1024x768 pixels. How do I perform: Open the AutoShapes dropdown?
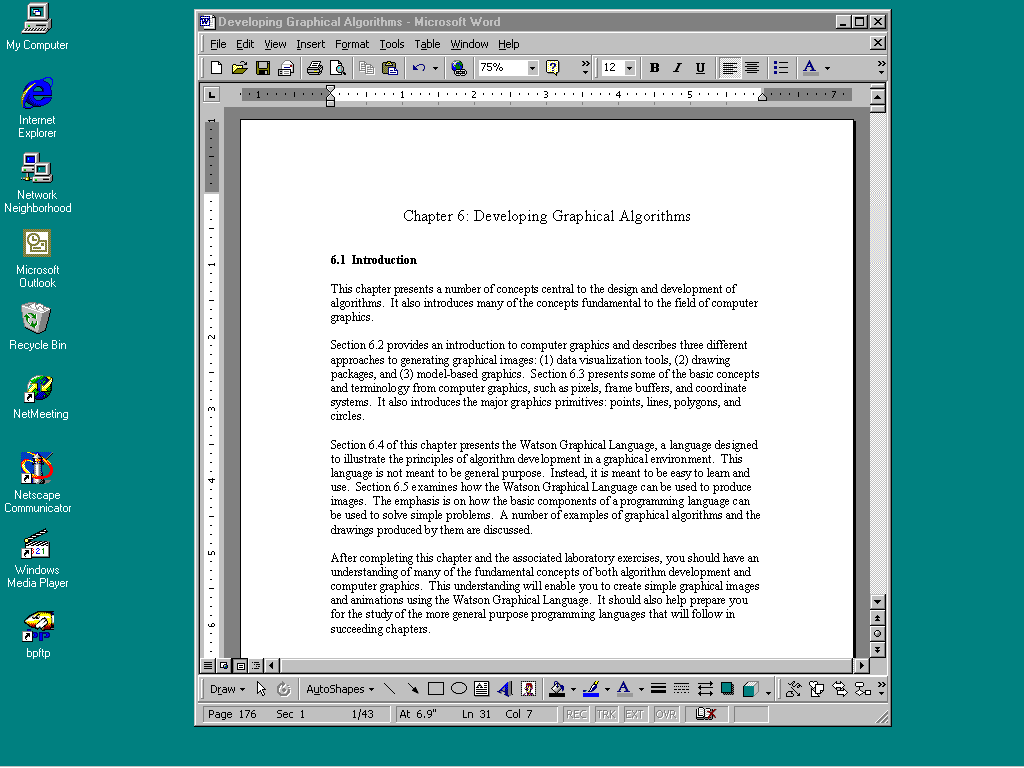340,689
